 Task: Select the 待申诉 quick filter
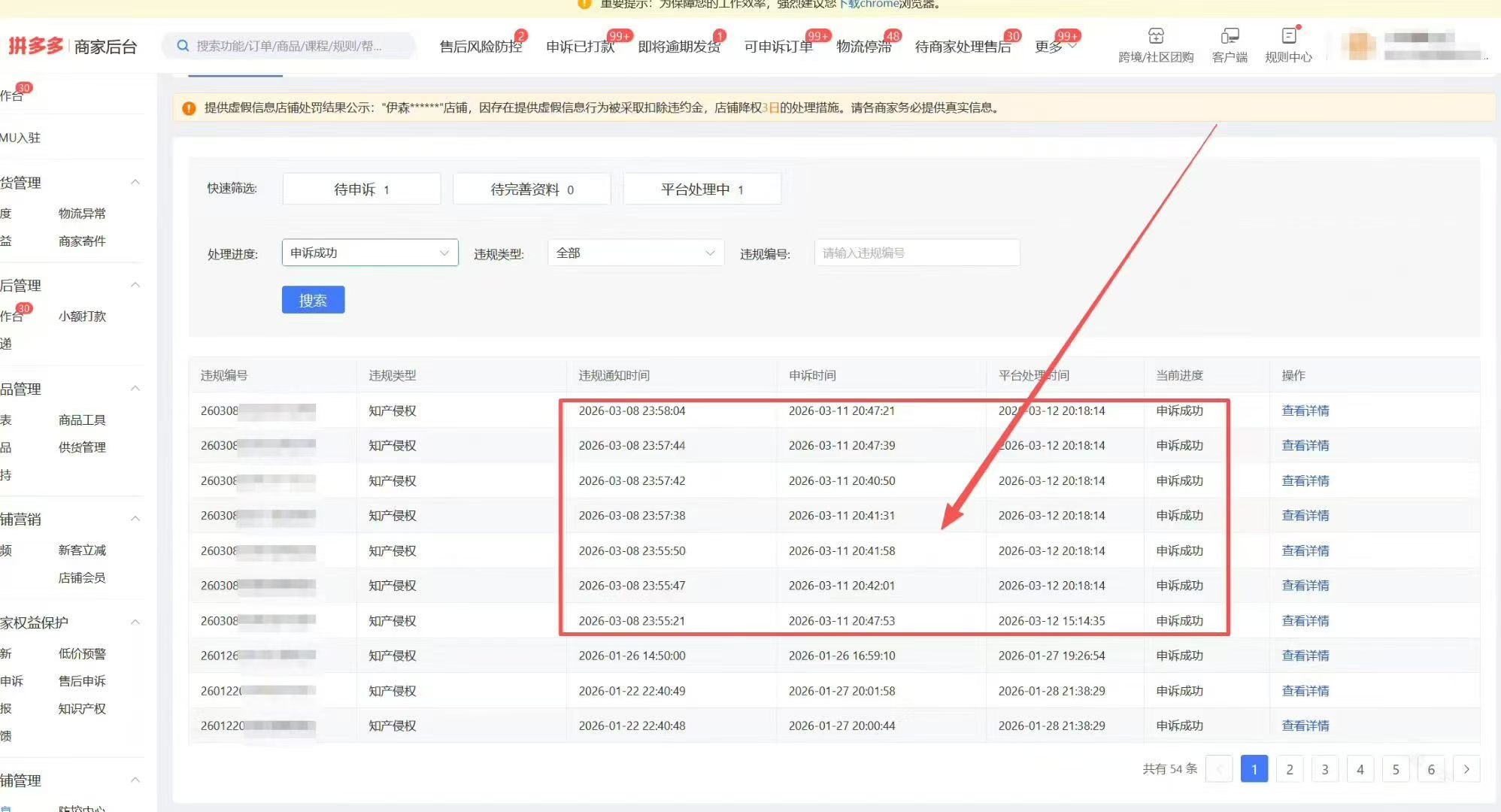(361, 189)
